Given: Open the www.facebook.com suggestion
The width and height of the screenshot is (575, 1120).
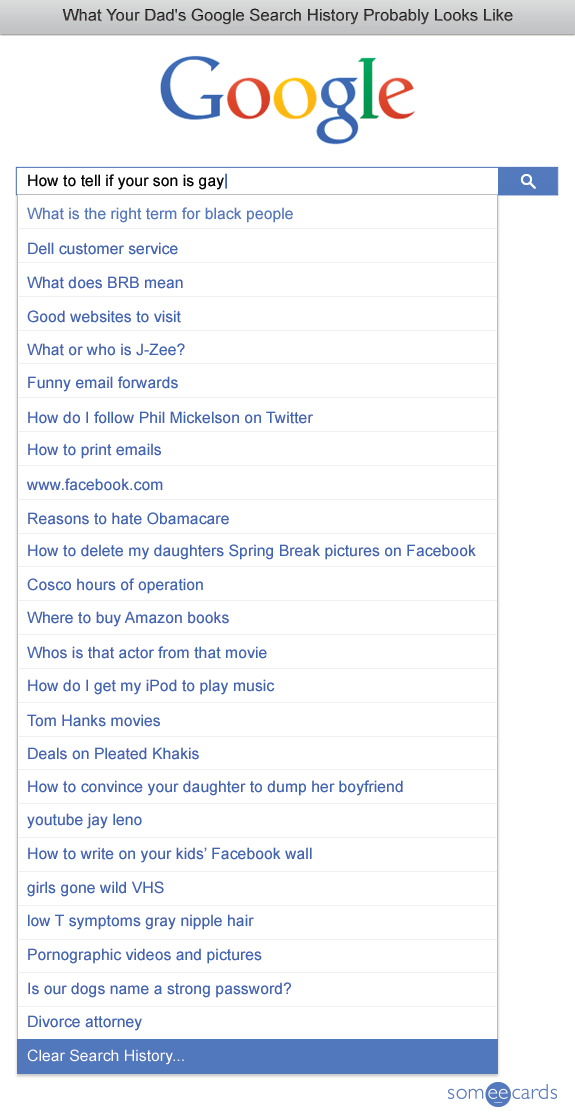Looking at the screenshot, I should click(257, 484).
